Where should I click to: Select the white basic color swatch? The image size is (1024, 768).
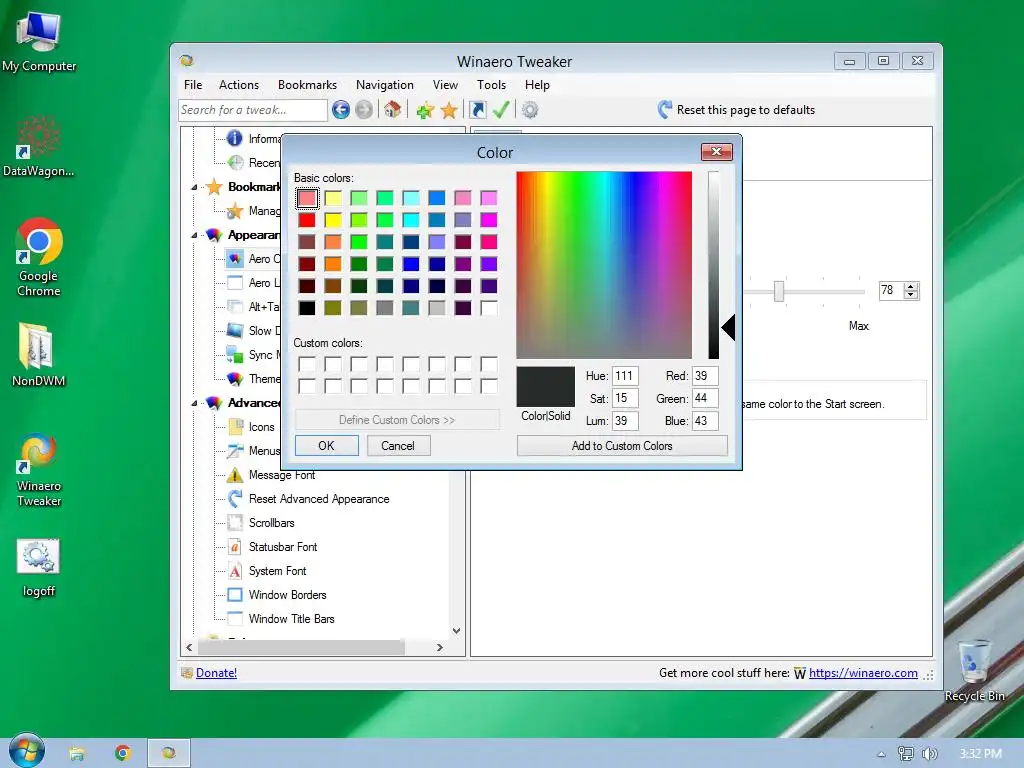pos(488,308)
